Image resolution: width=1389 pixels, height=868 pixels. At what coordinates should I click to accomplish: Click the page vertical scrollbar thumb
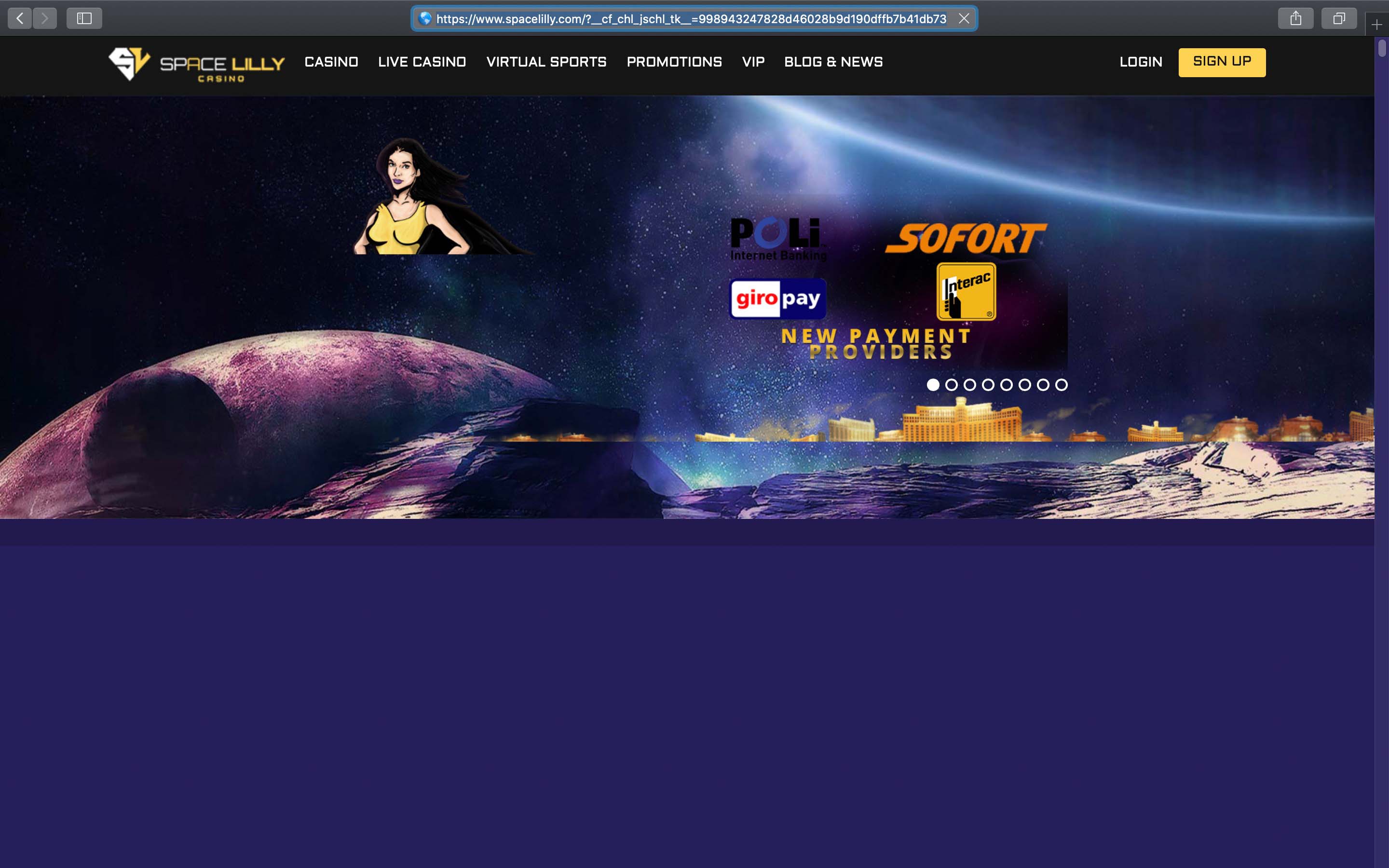tap(1382, 48)
